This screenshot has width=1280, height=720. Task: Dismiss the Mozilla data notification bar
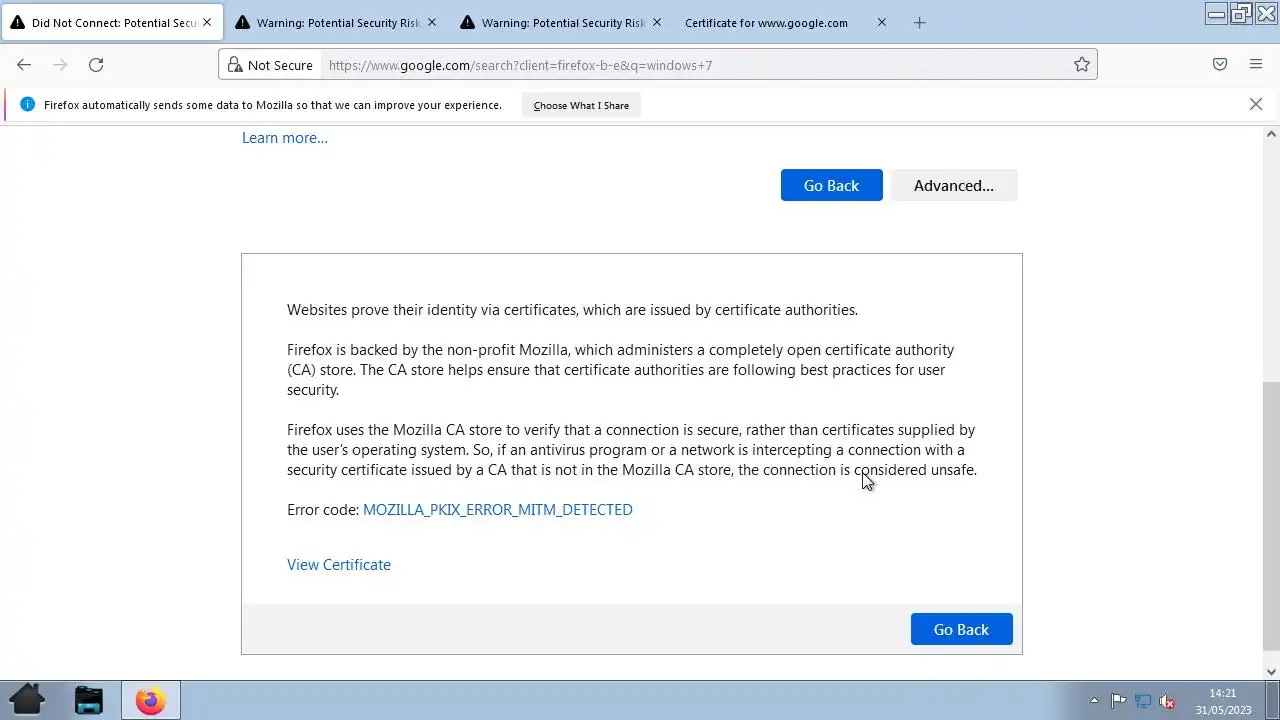[x=1256, y=104]
